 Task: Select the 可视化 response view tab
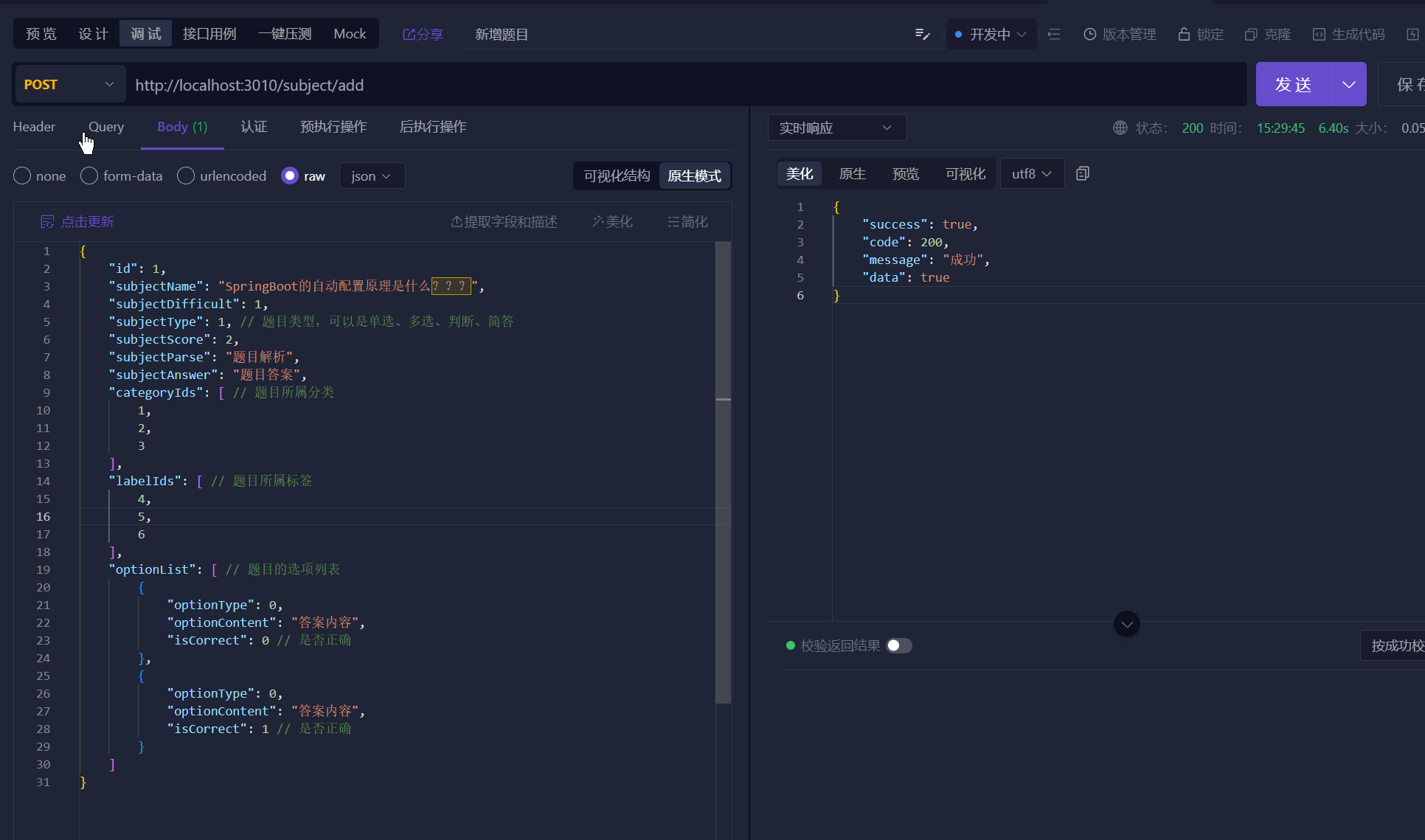pos(965,173)
